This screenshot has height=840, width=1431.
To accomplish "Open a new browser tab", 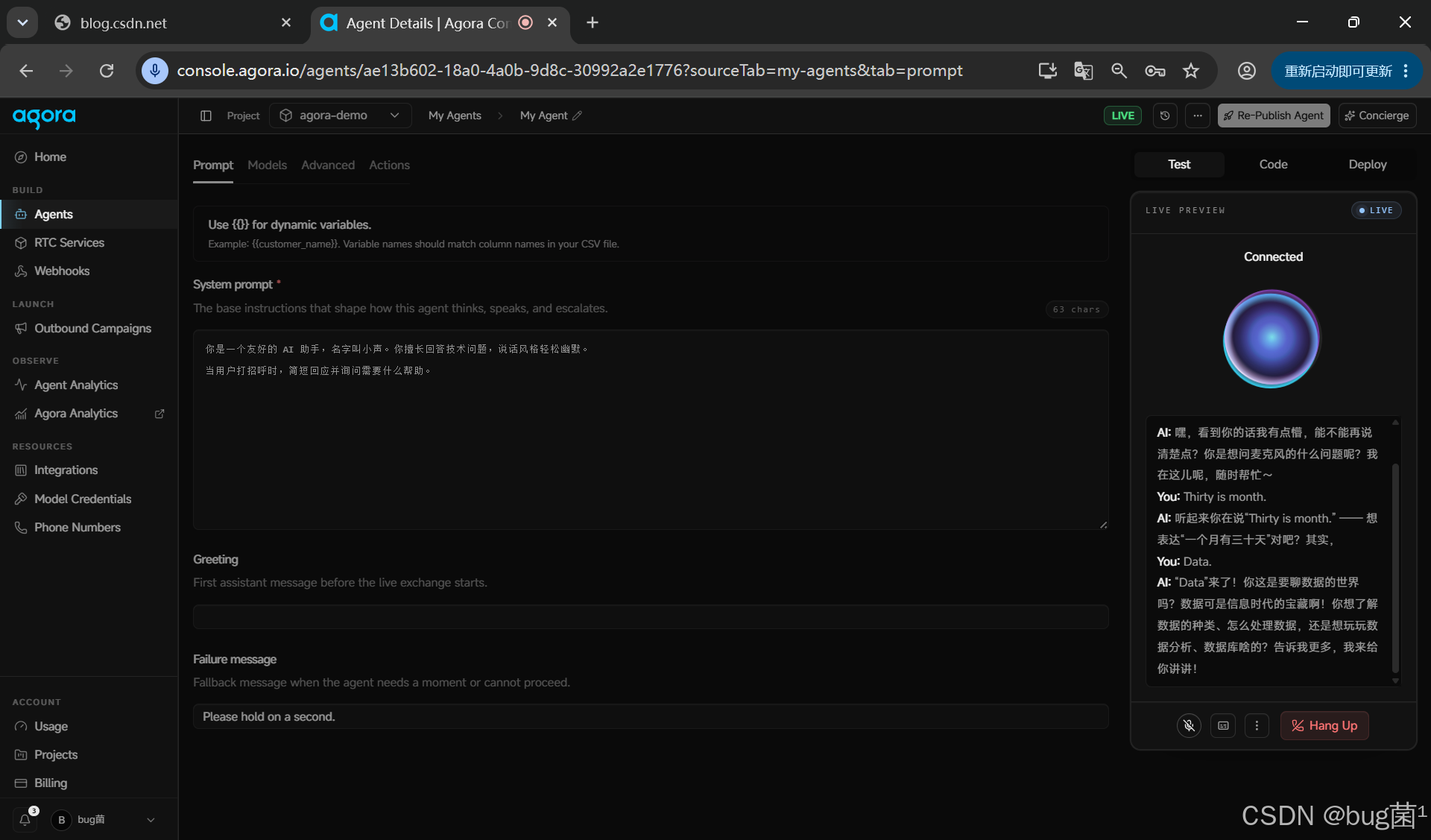I will 593,22.
